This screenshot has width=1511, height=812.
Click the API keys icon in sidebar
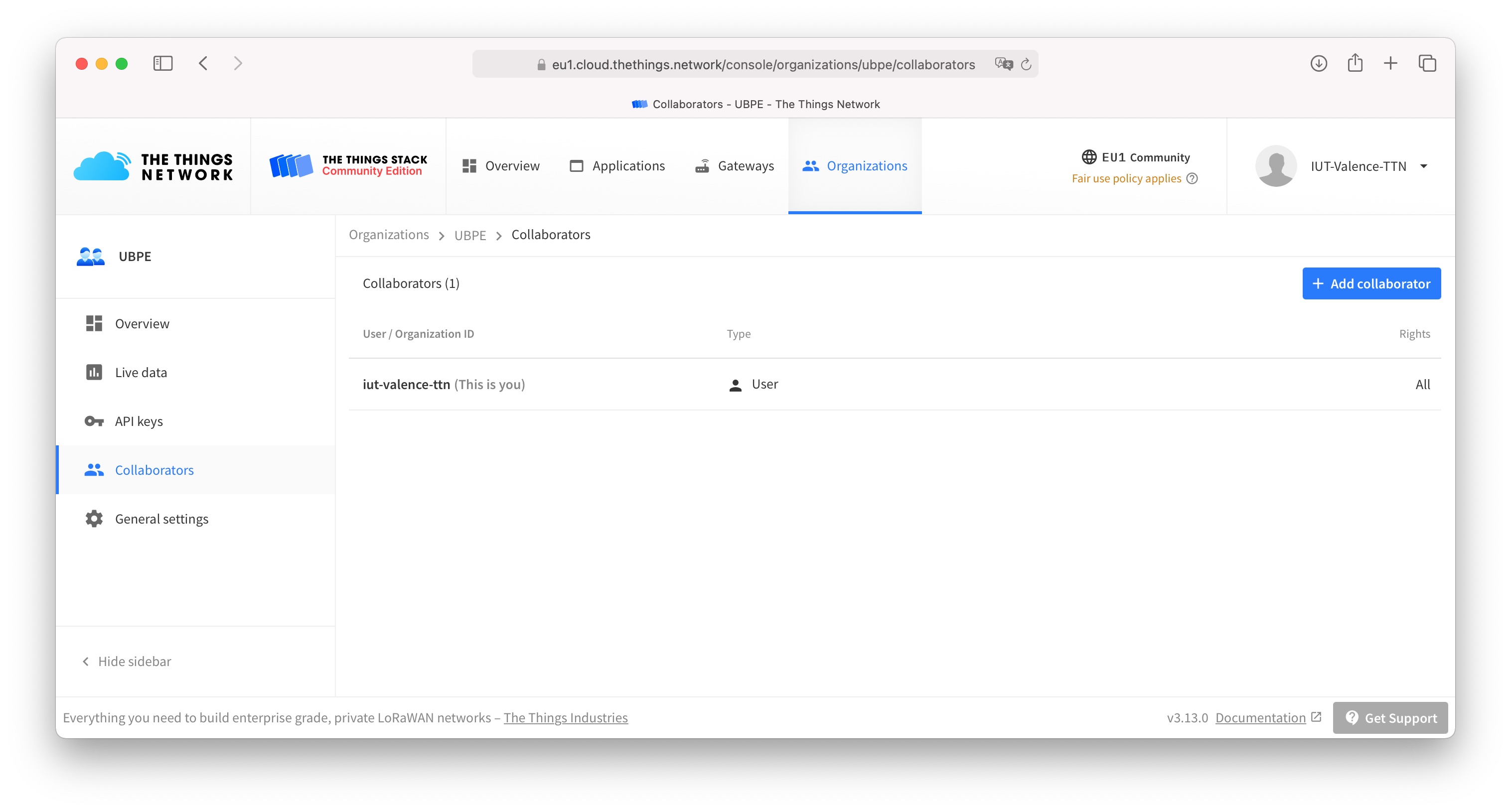(x=95, y=421)
